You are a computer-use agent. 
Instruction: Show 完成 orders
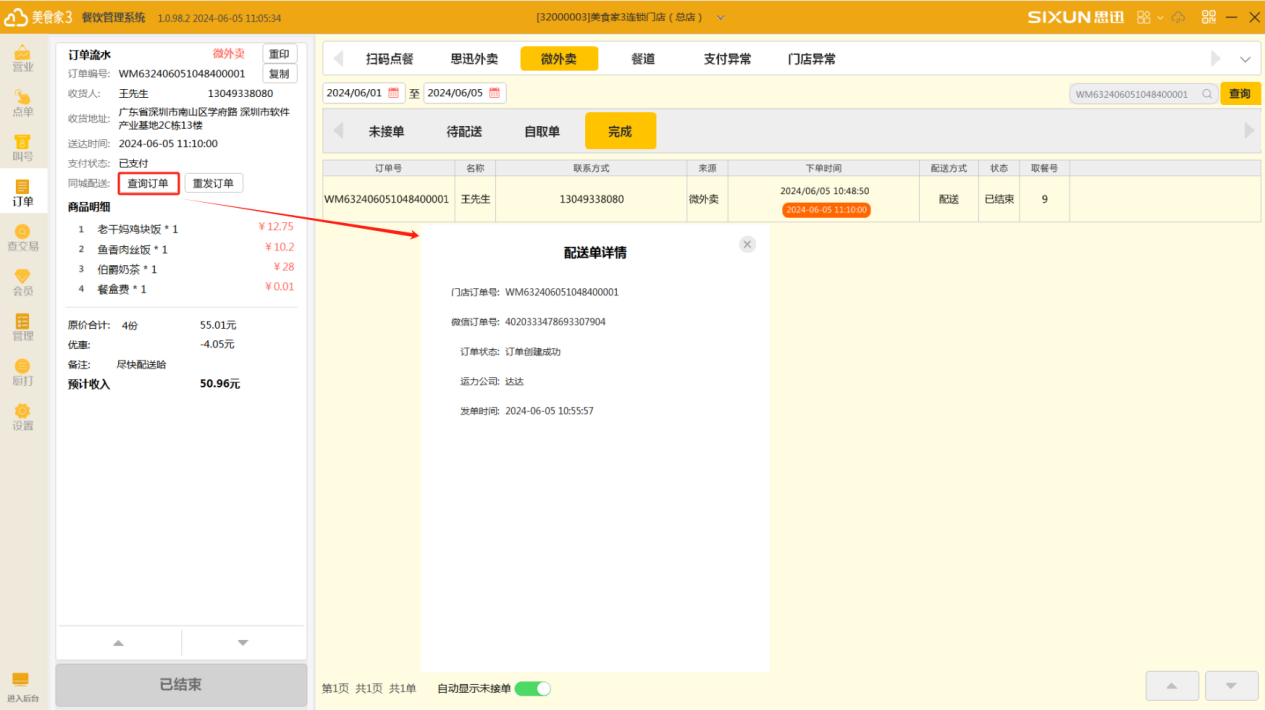coord(620,131)
